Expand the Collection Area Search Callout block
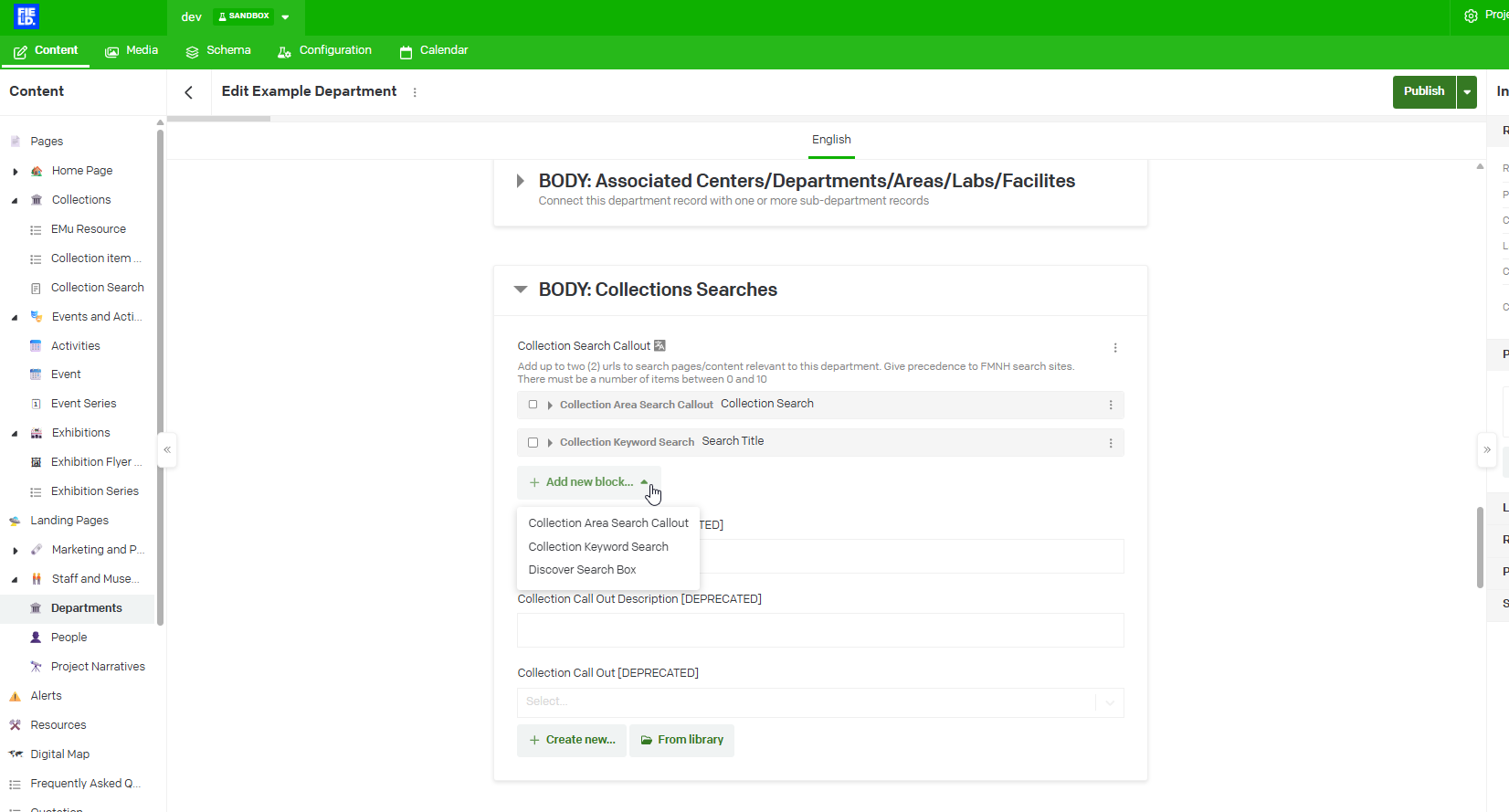 550,405
